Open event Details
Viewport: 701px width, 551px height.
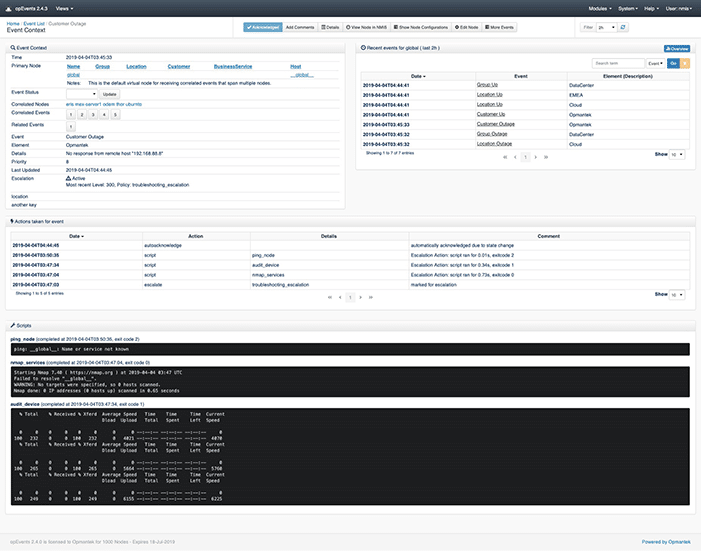[330, 27]
